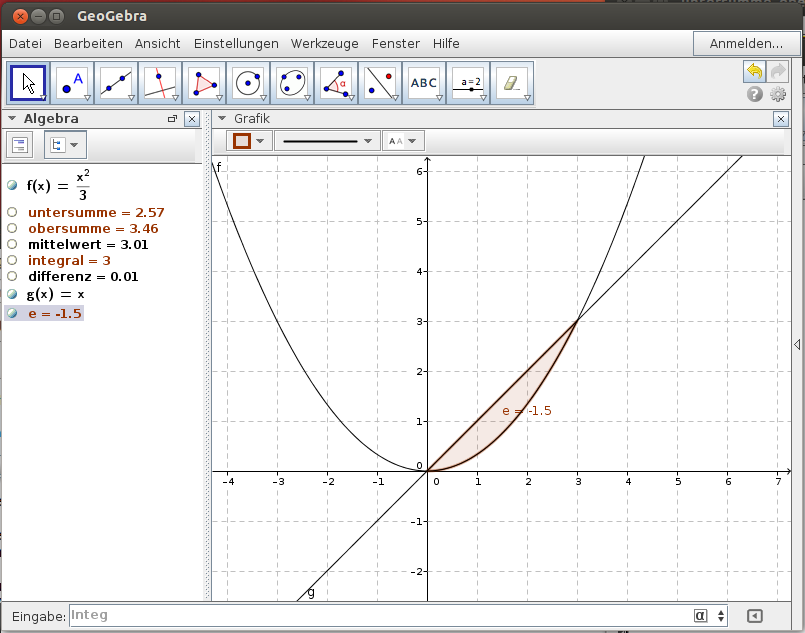This screenshot has height=633, width=805.
Task: Click the Redo arrow
Action: 778,71
